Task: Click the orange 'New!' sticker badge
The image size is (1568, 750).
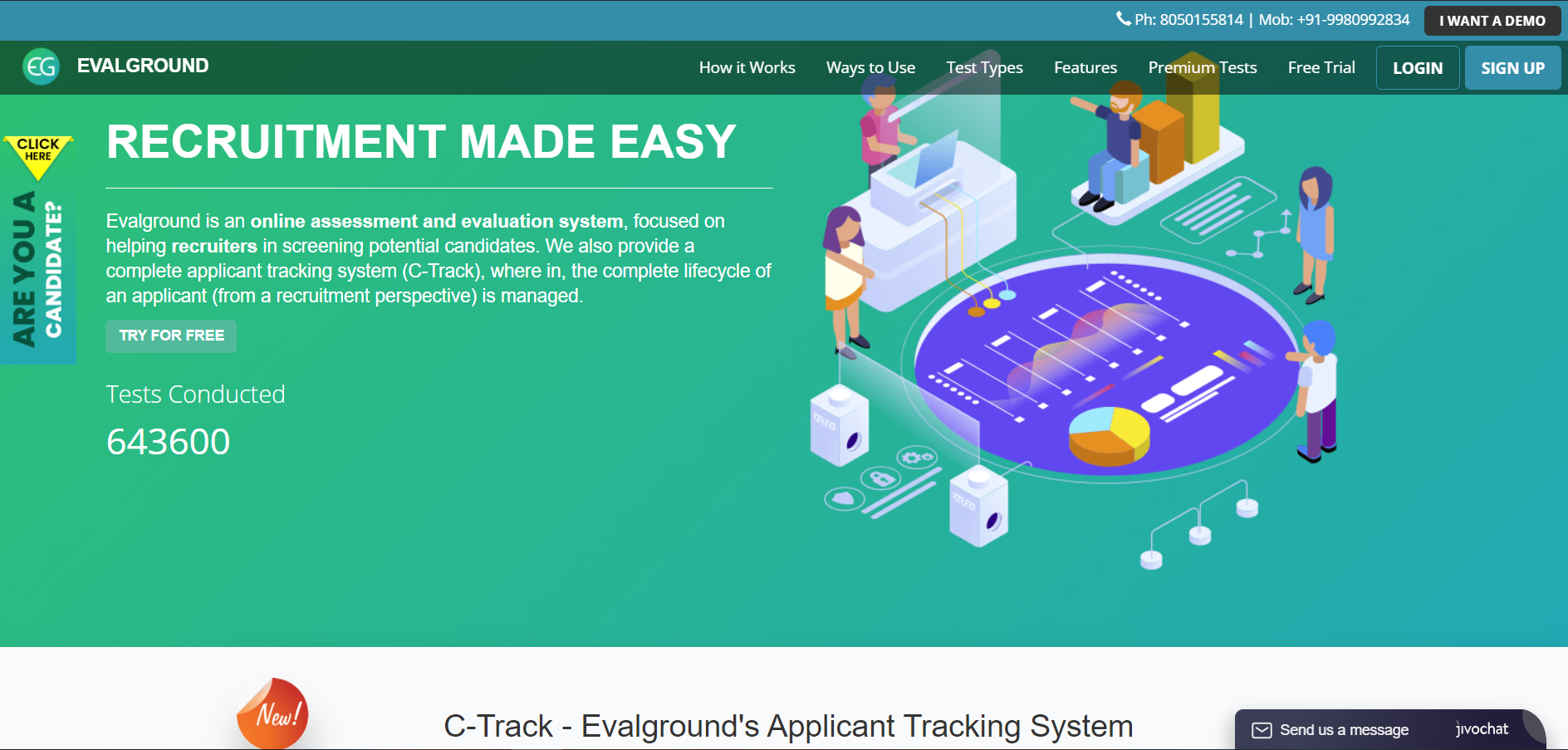Action: pos(272,713)
